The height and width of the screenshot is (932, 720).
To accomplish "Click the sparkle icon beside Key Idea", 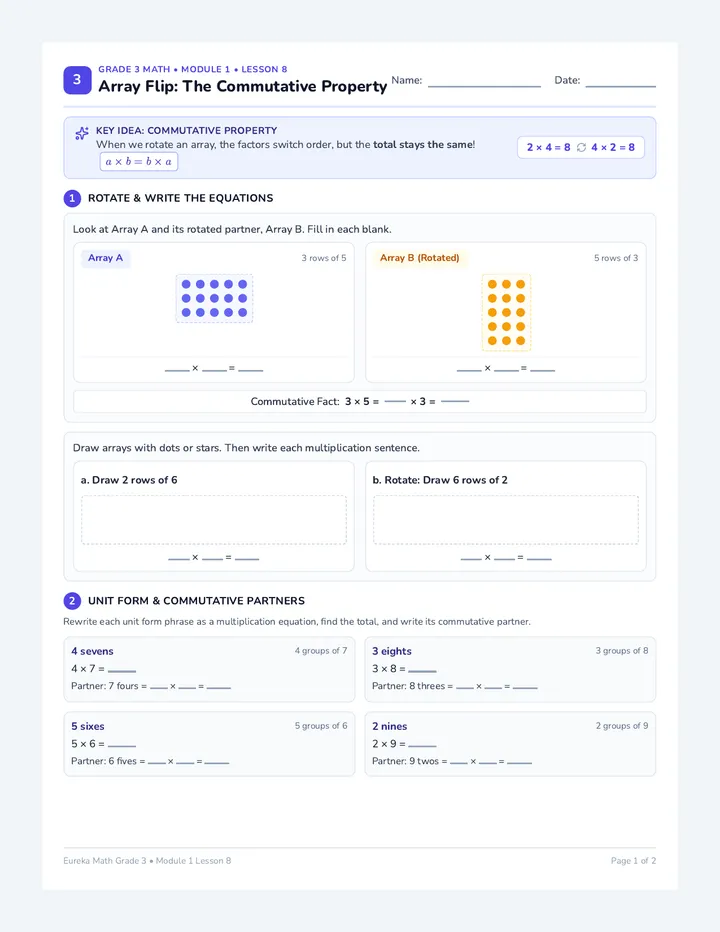I will pyautogui.click(x=82, y=134).
